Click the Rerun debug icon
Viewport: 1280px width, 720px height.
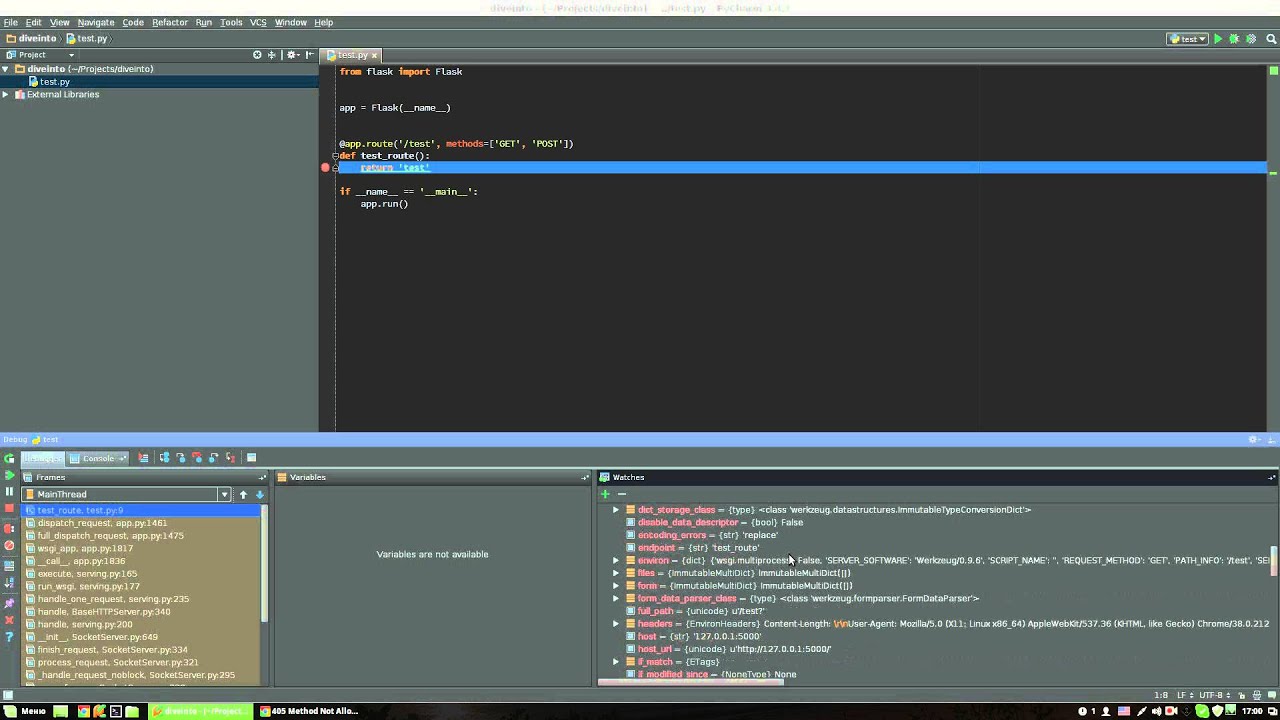coord(9,459)
